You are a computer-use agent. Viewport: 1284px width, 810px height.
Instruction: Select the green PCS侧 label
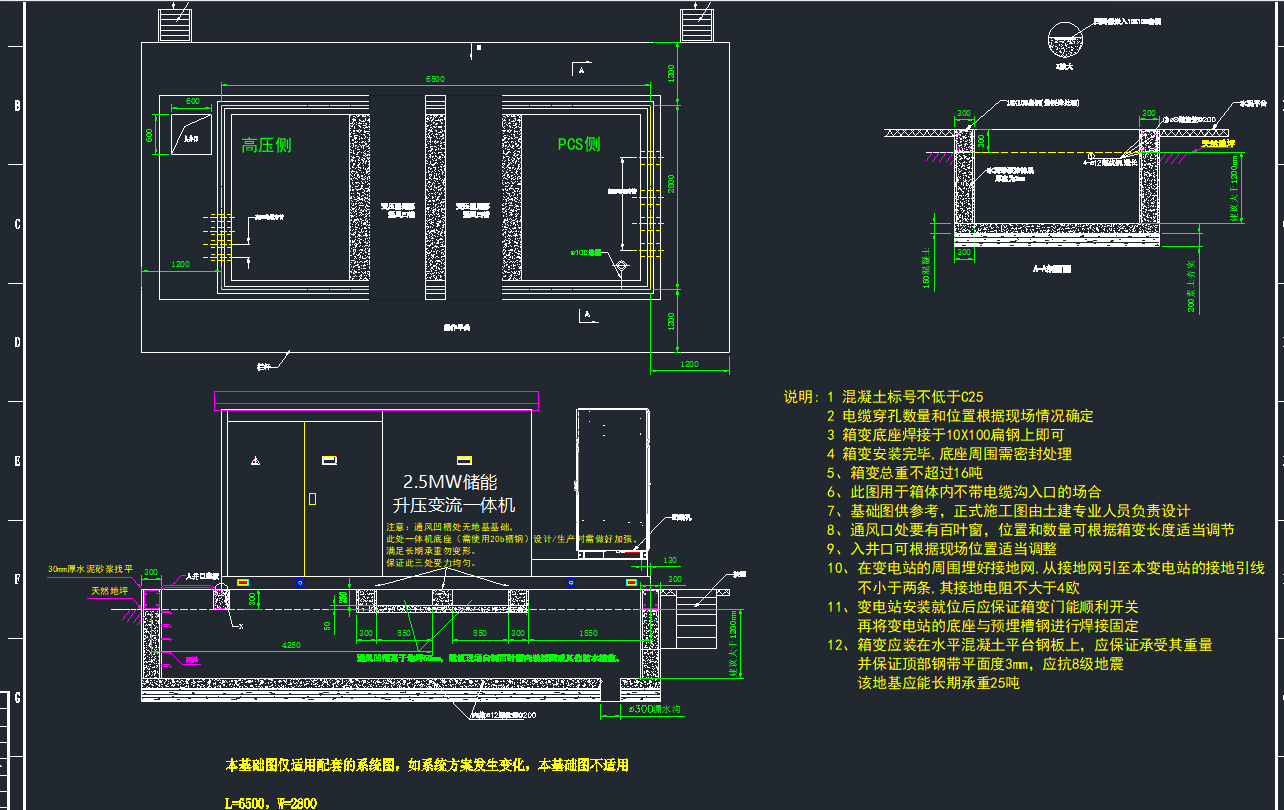(579, 145)
